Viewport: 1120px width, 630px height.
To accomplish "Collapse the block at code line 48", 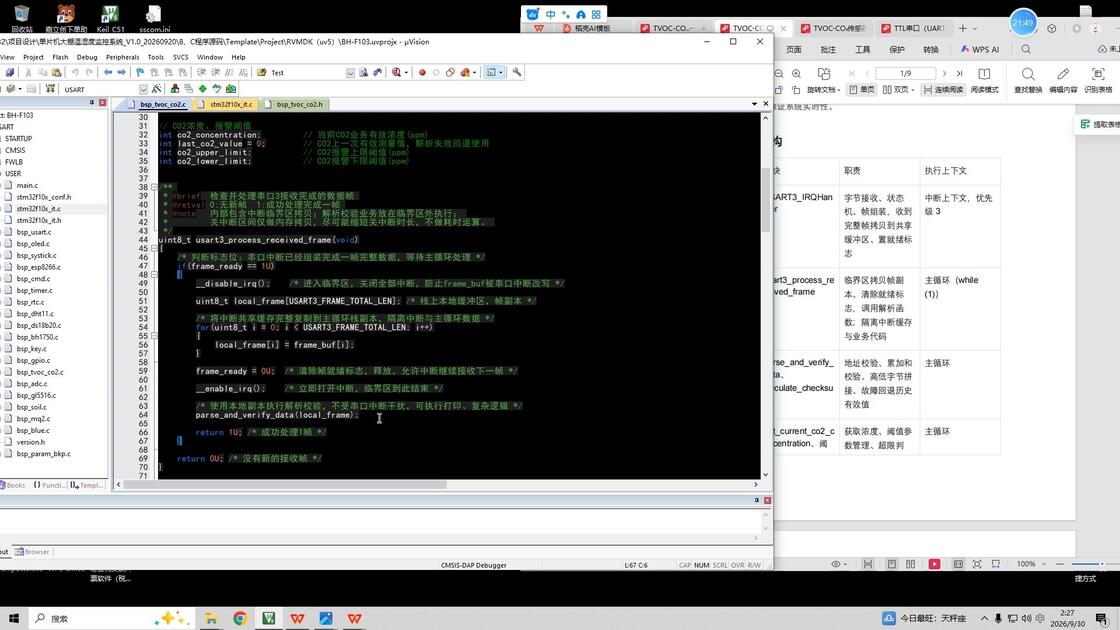I will pyautogui.click(x=154, y=274).
